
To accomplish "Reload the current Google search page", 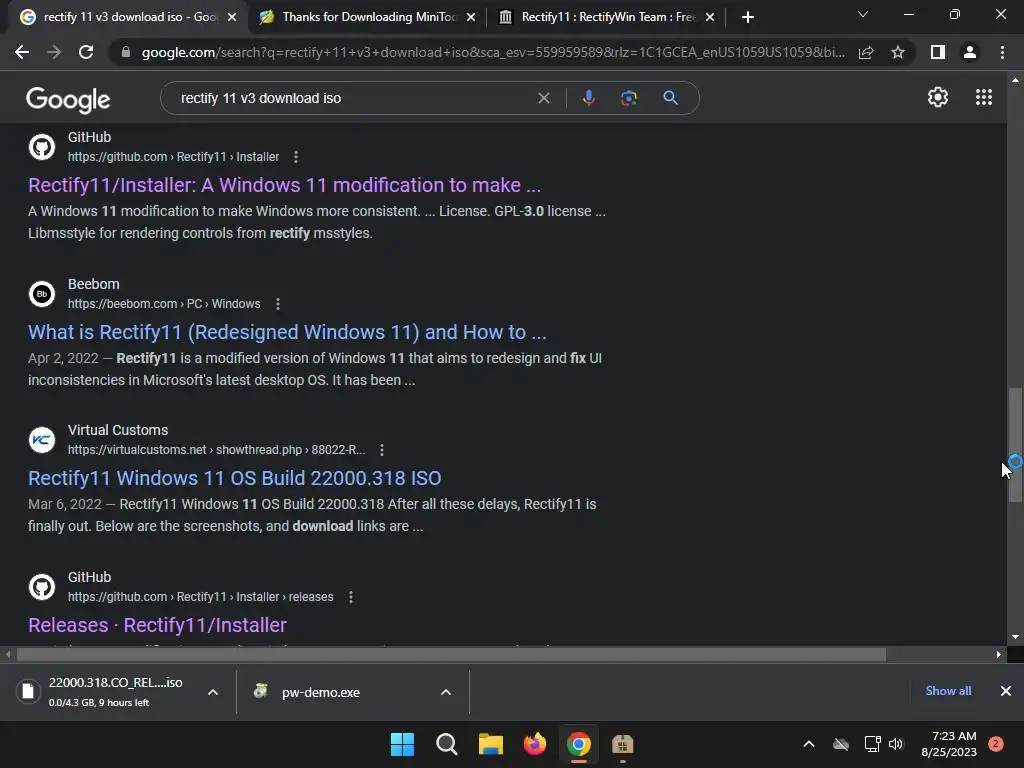I will point(86,52).
